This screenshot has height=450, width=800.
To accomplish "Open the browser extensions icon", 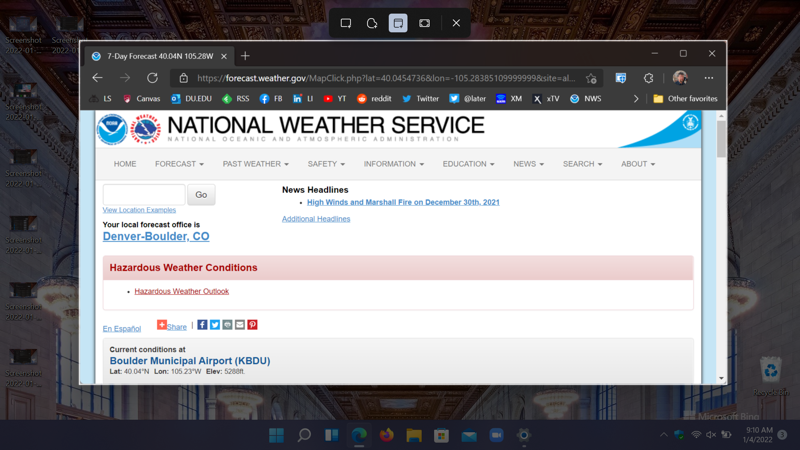I will click(x=648, y=78).
